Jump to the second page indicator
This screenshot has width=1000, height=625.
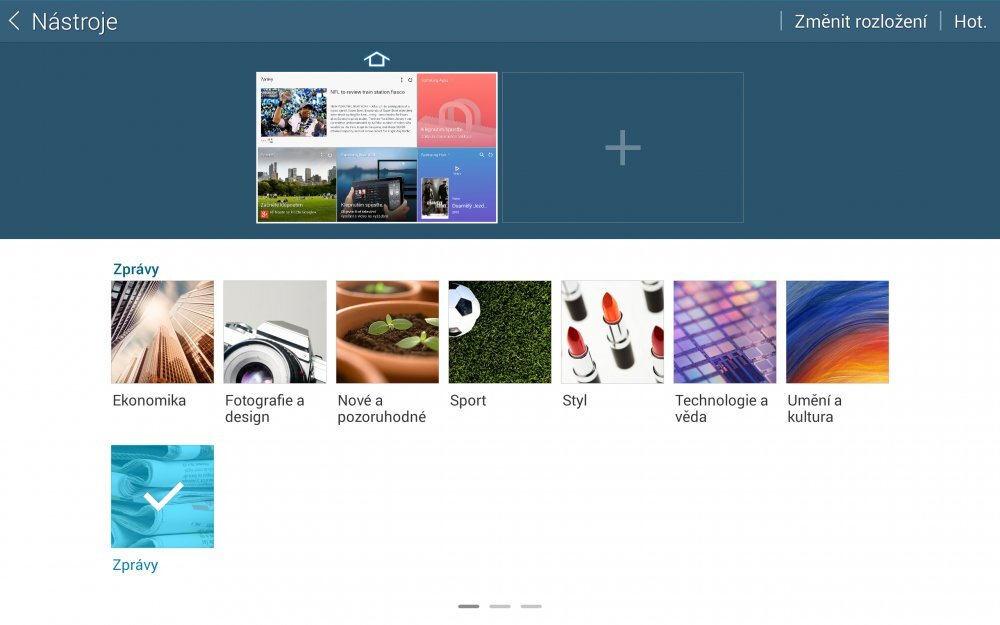coord(500,606)
